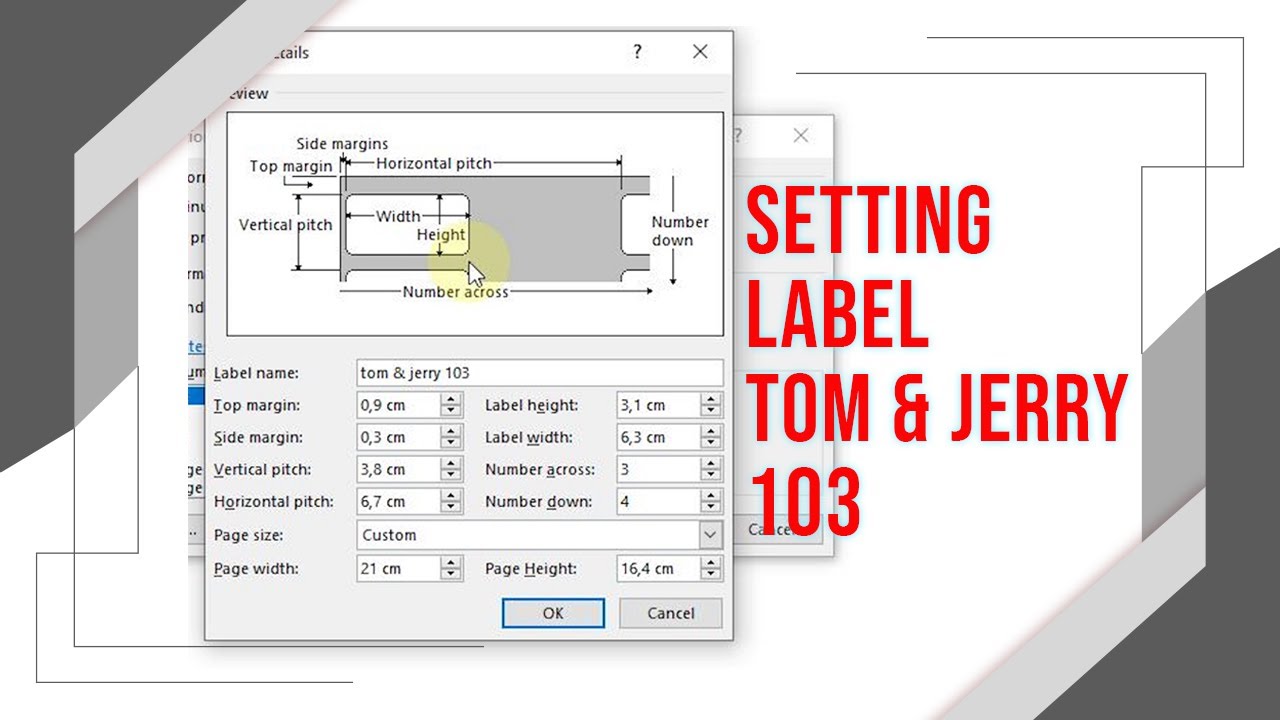This screenshot has height=720, width=1280.
Task: Click the Number down value field
Action: point(658,501)
